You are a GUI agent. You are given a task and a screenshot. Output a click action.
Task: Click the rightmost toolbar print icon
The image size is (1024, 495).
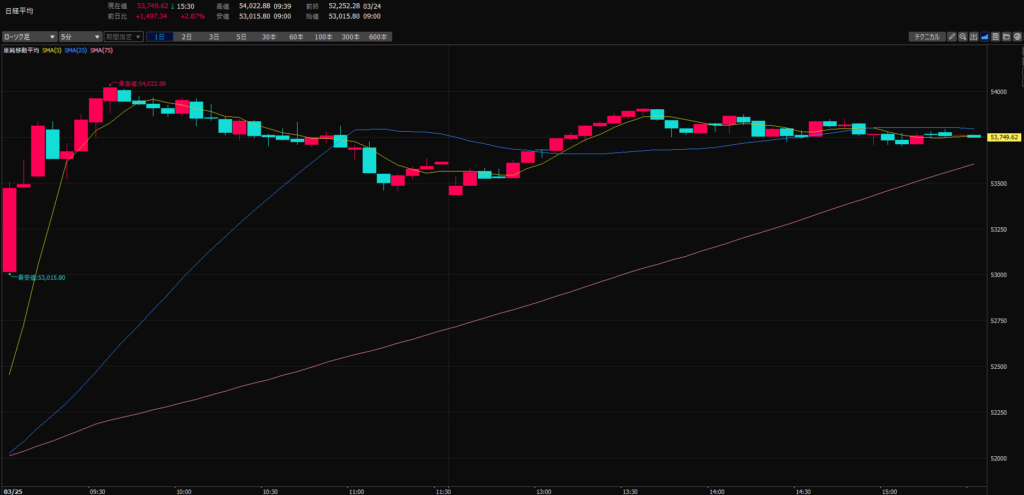pos(1017,37)
